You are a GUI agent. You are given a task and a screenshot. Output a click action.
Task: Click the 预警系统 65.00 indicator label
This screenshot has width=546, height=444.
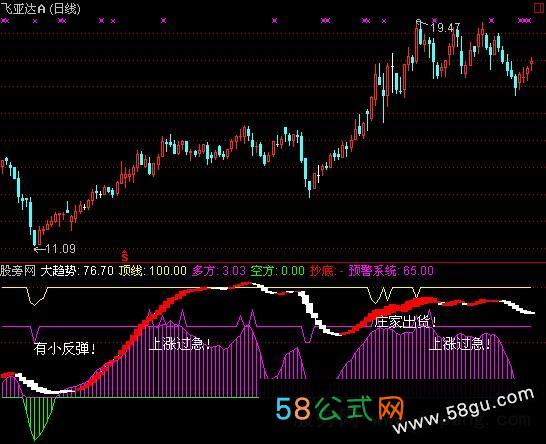click(391, 271)
